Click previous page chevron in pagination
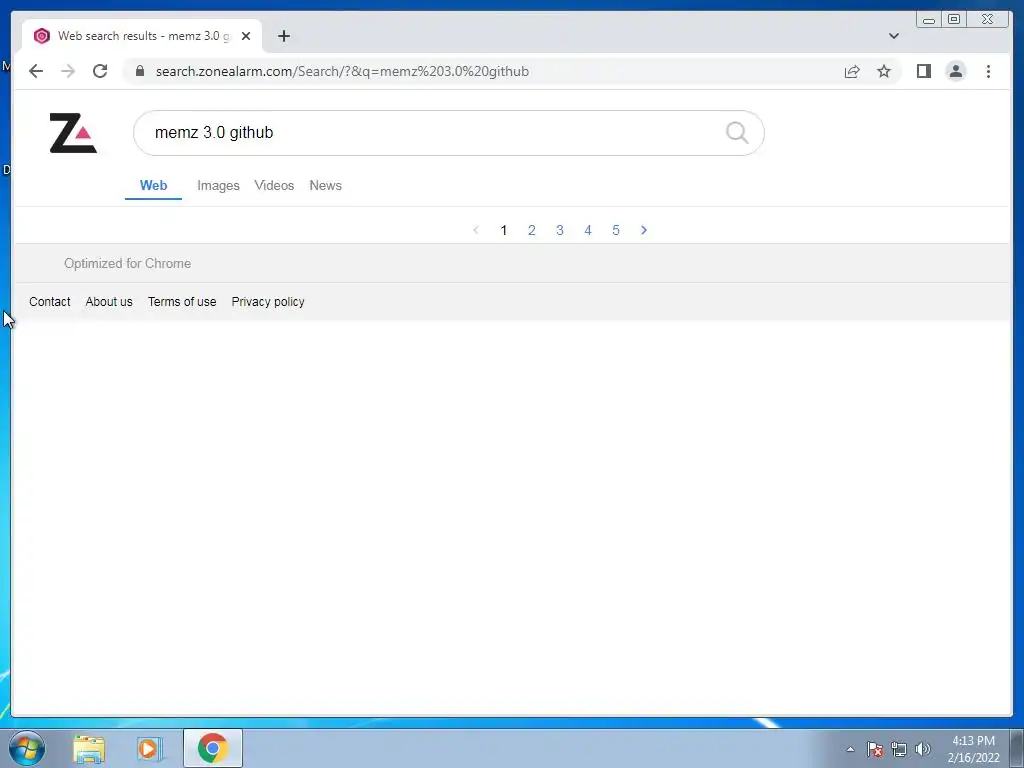This screenshot has height=768, width=1024. point(475,230)
